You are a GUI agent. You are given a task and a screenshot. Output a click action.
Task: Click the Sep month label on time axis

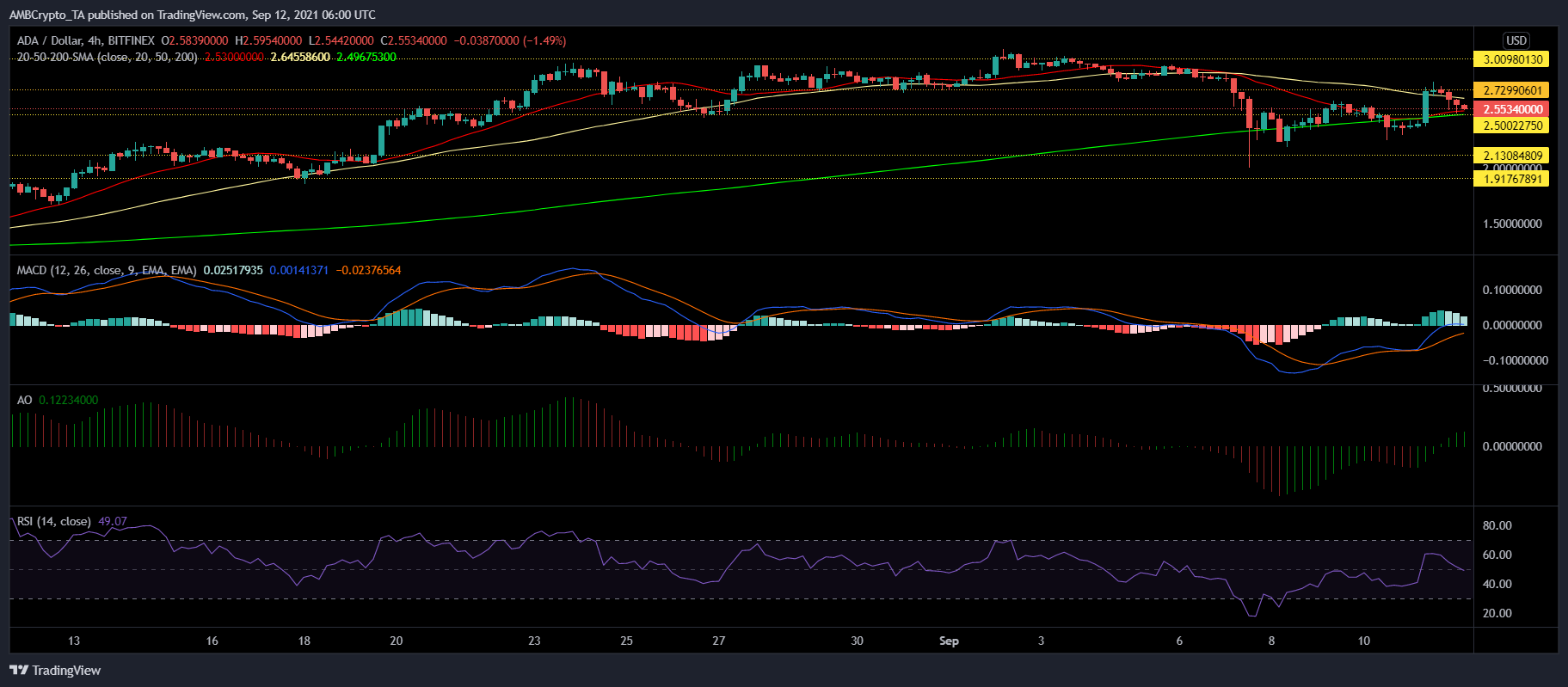coord(949,641)
